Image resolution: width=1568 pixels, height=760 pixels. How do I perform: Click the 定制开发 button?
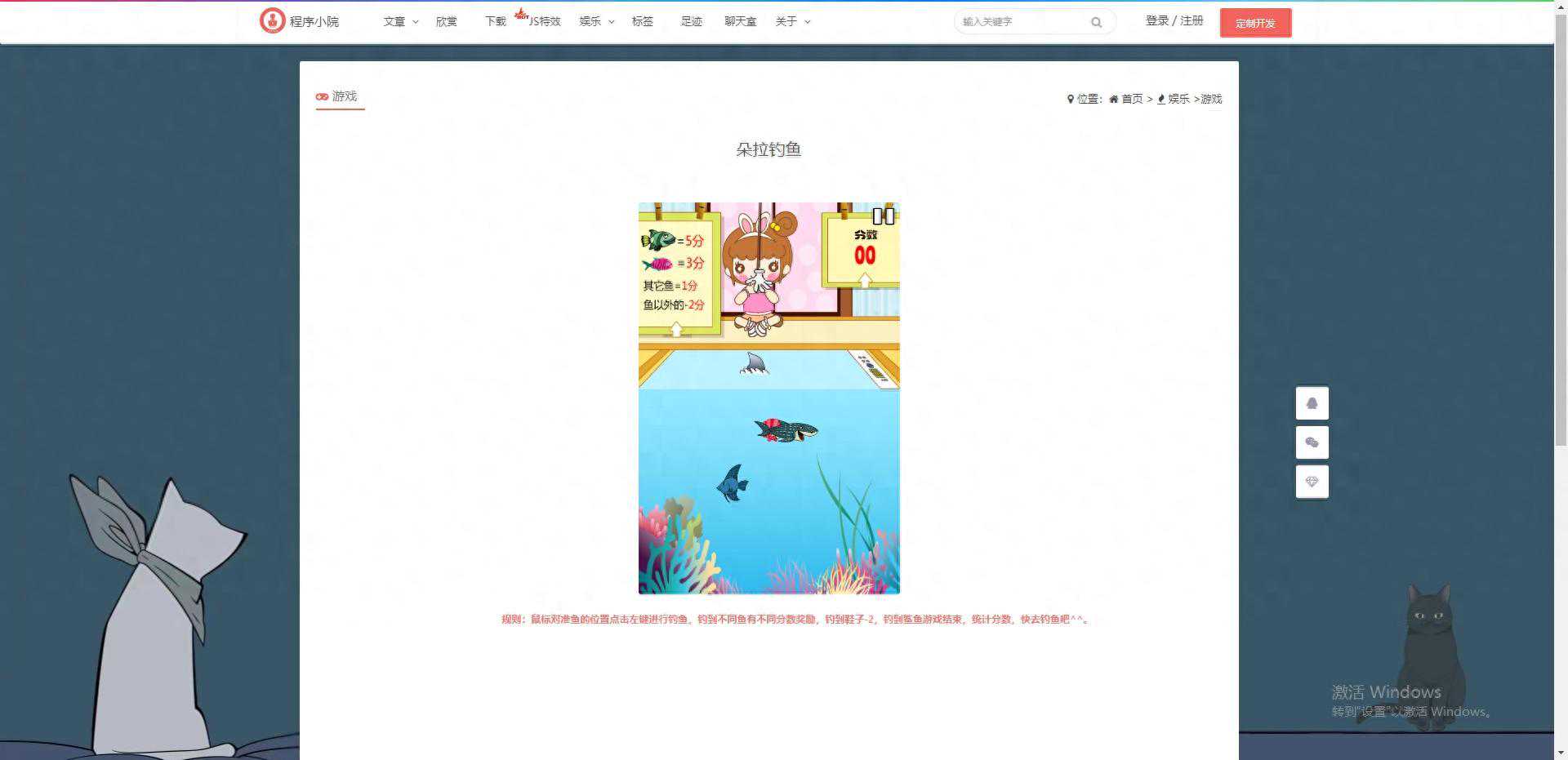coord(1255,23)
